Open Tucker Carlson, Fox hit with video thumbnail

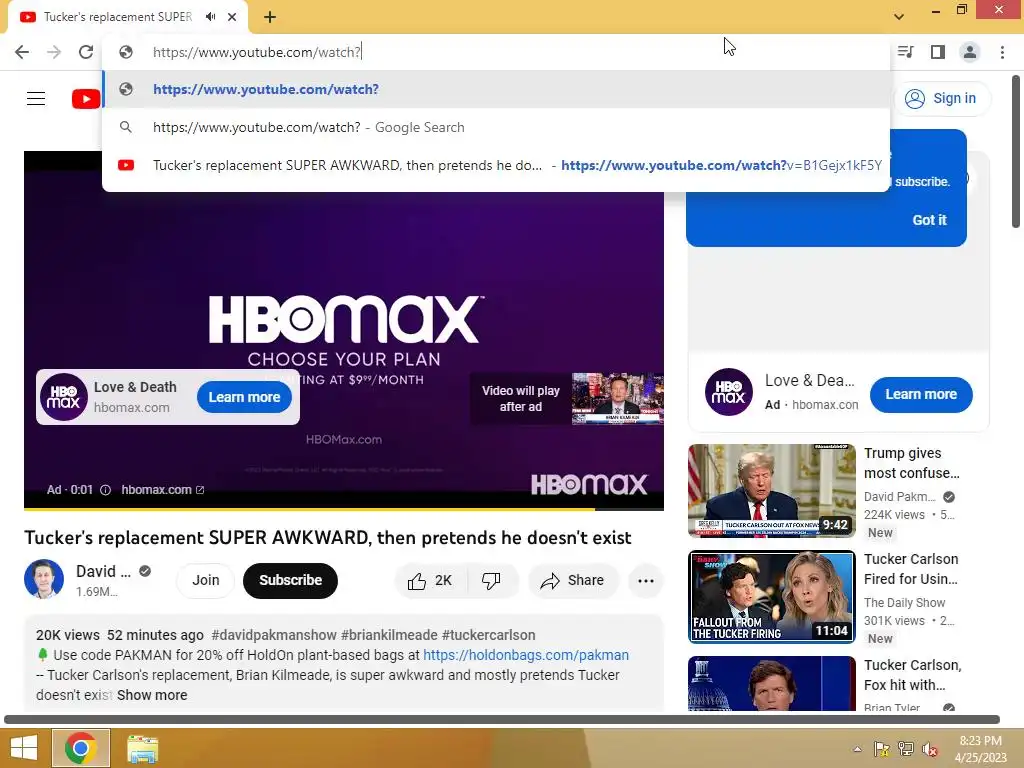772,683
